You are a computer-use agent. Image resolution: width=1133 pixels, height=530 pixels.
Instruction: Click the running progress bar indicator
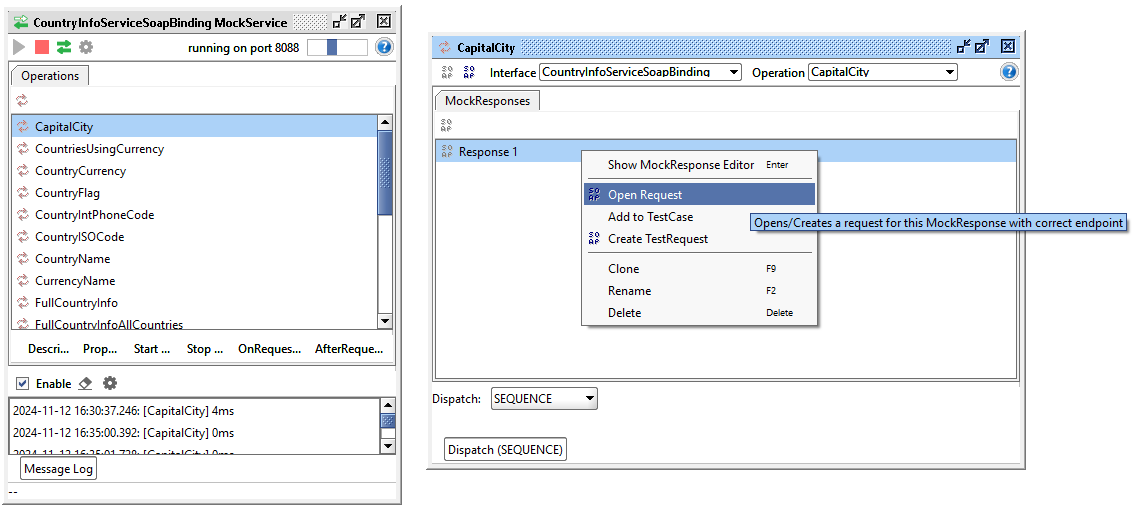(337, 47)
